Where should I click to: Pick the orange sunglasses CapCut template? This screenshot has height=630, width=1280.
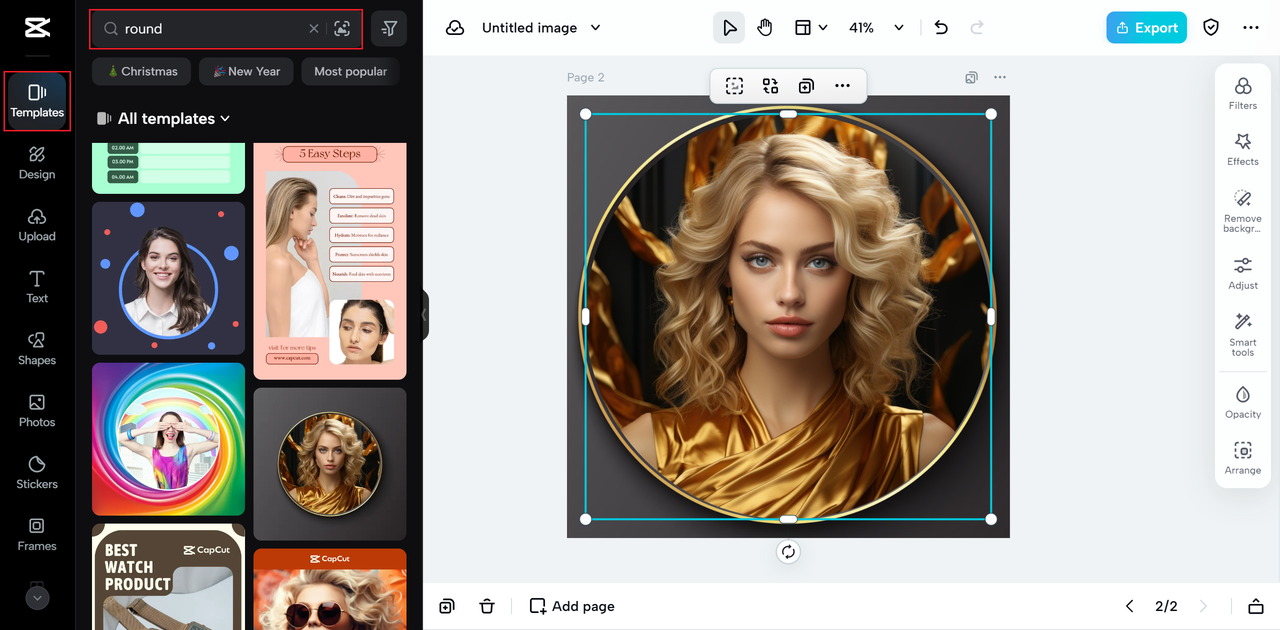coord(330,589)
